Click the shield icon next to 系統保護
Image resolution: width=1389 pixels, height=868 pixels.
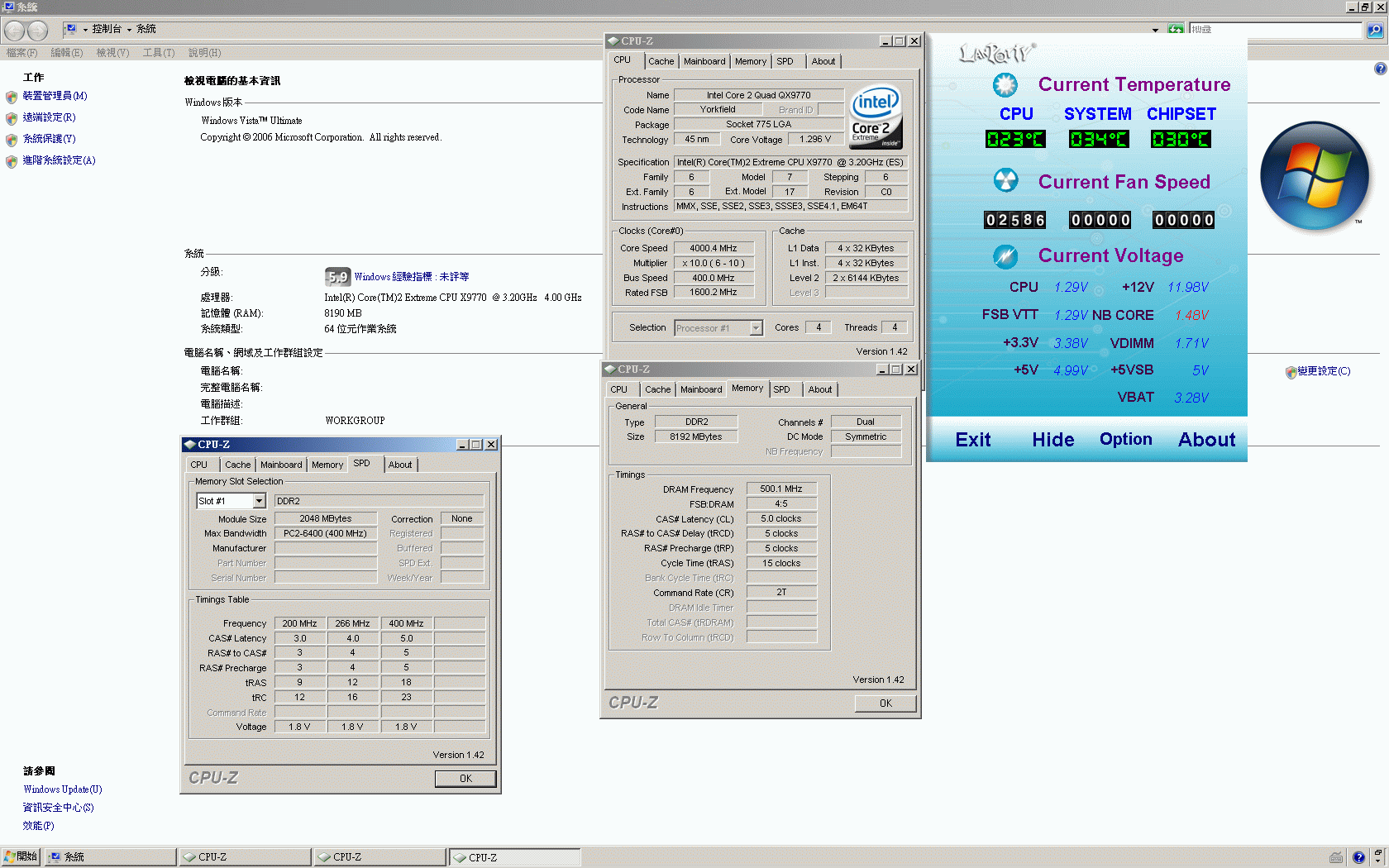tap(12, 140)
